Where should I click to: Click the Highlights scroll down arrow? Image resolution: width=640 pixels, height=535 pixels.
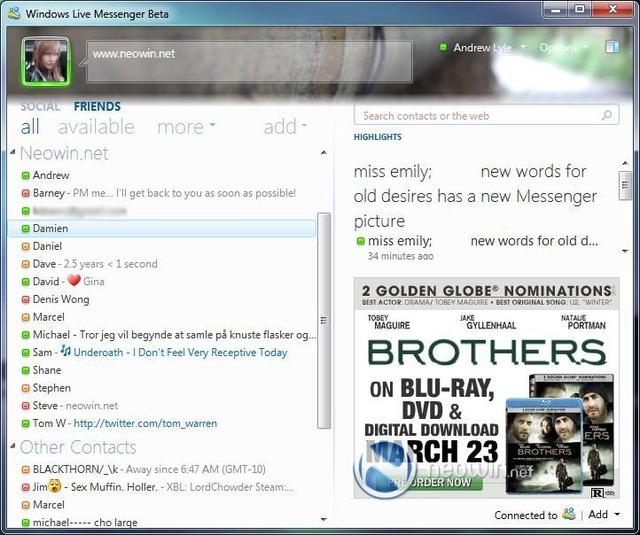pos(625,251)
